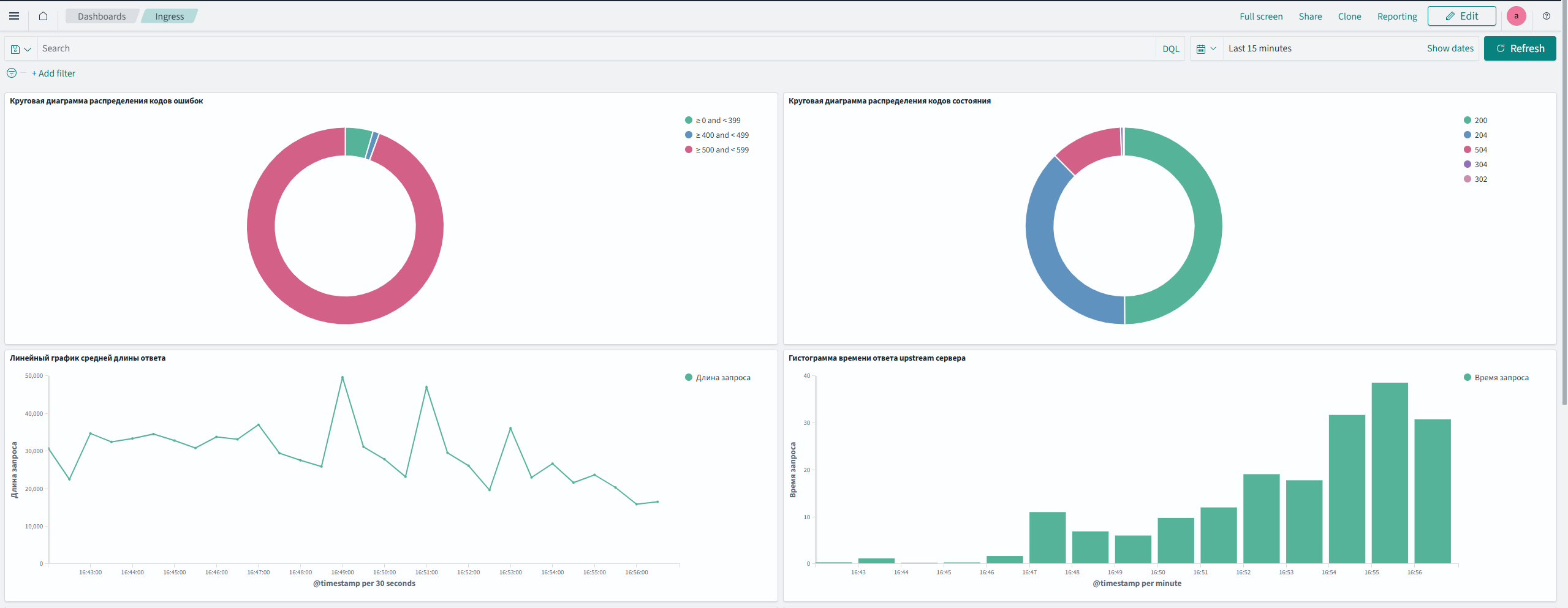
Task: Navigate to the Dashboards breadcrumb
Action: (x=102, y=17)
